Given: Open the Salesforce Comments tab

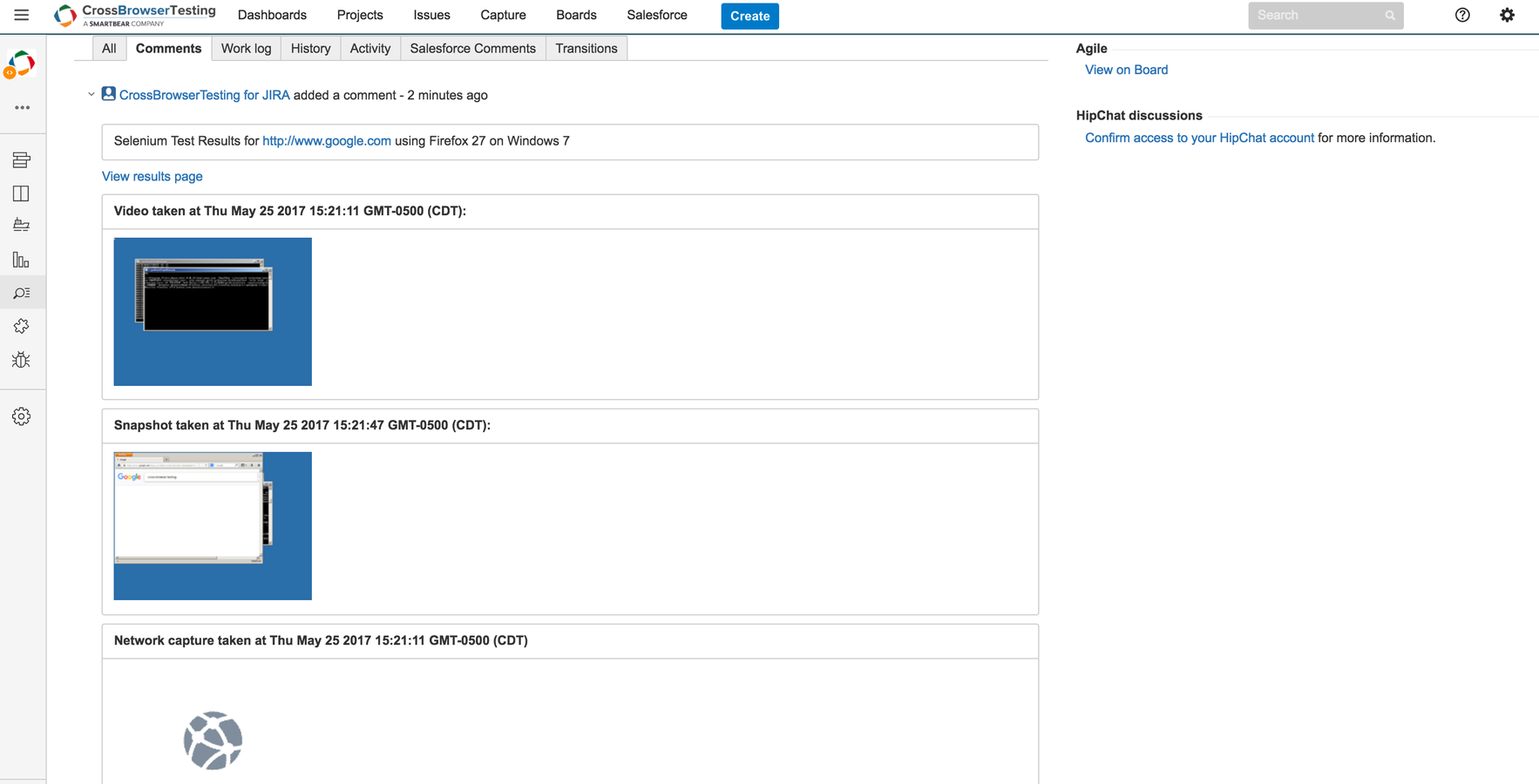Looking at the screenshot, I should pyautogui.click(x=473, y=49).
